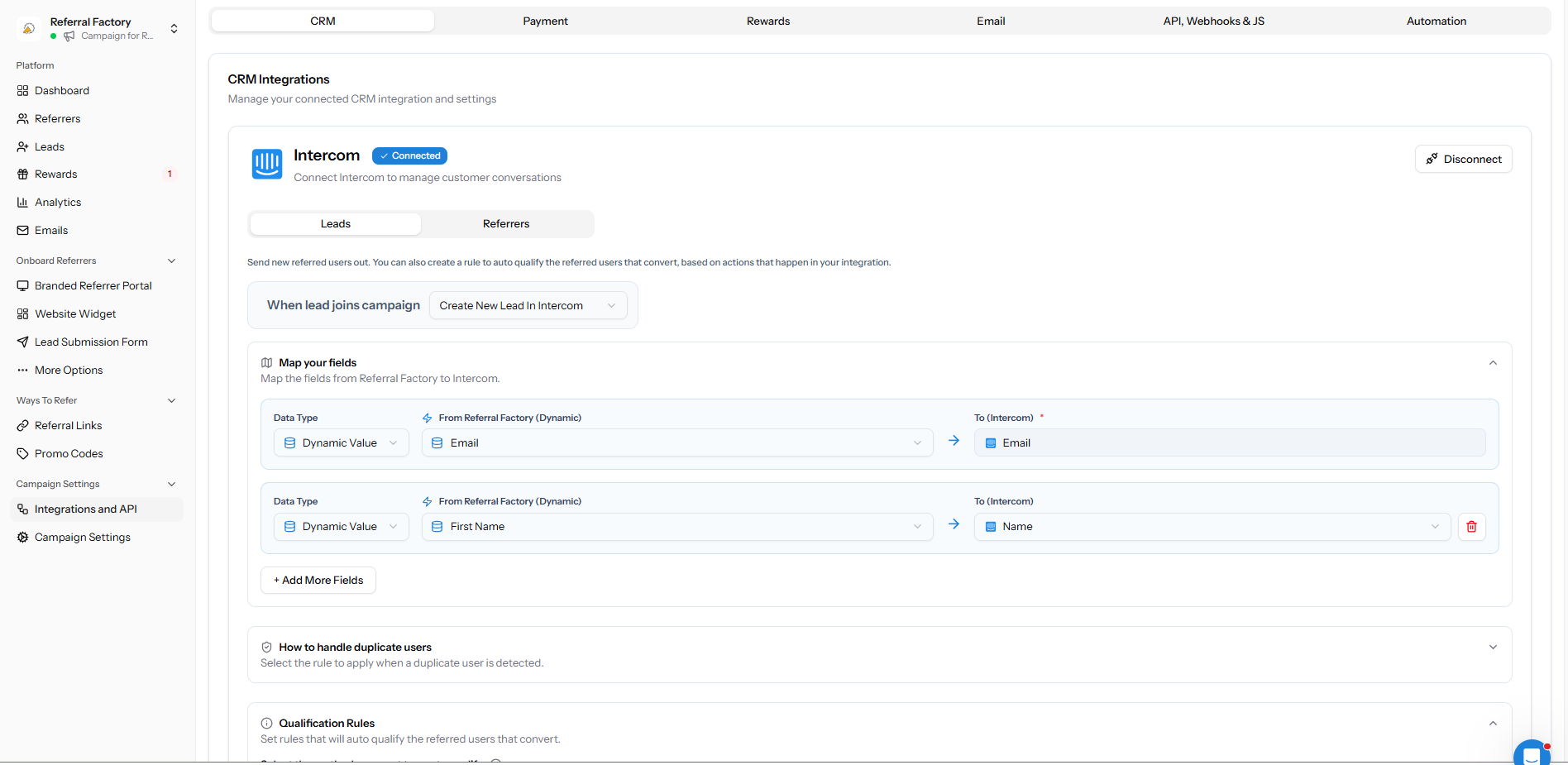This screenshot has width=1568, height=765.
Task: Click the Campaign Settings gear icon
Action: point(22,538)
